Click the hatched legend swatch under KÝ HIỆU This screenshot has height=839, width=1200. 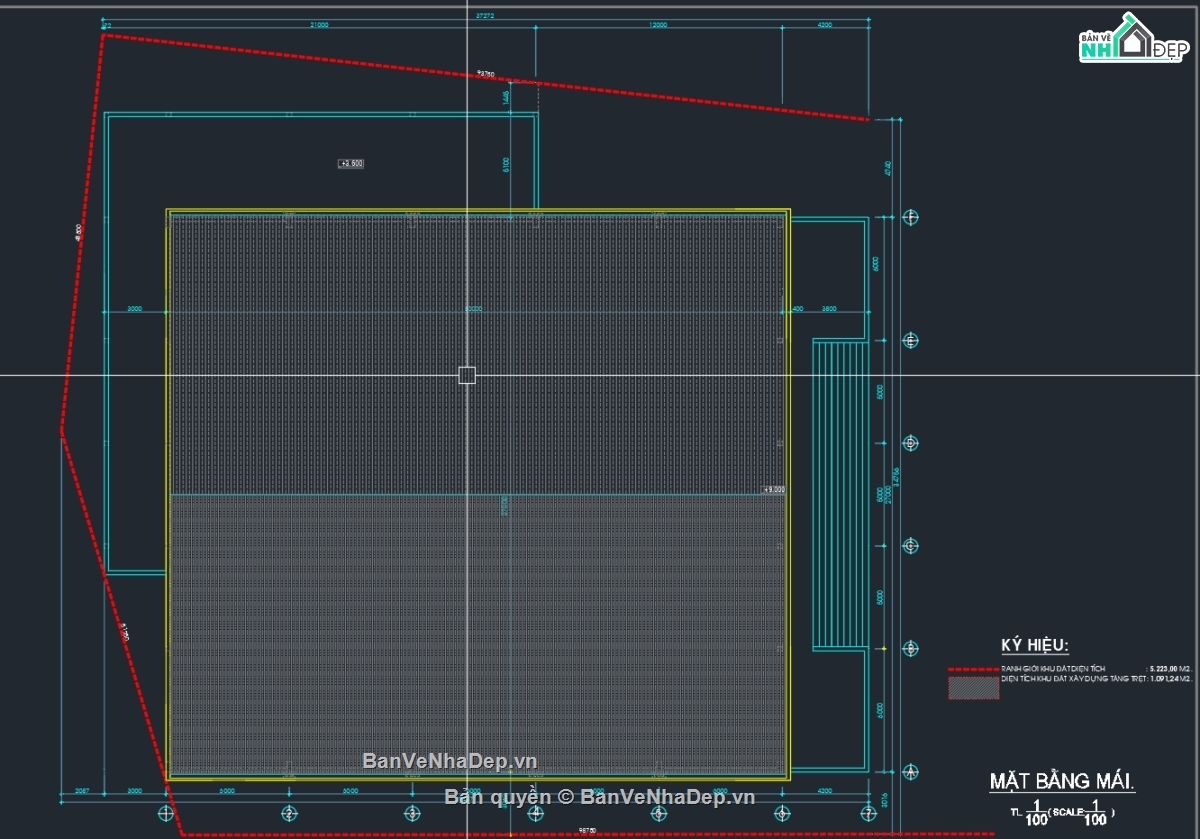974,688
